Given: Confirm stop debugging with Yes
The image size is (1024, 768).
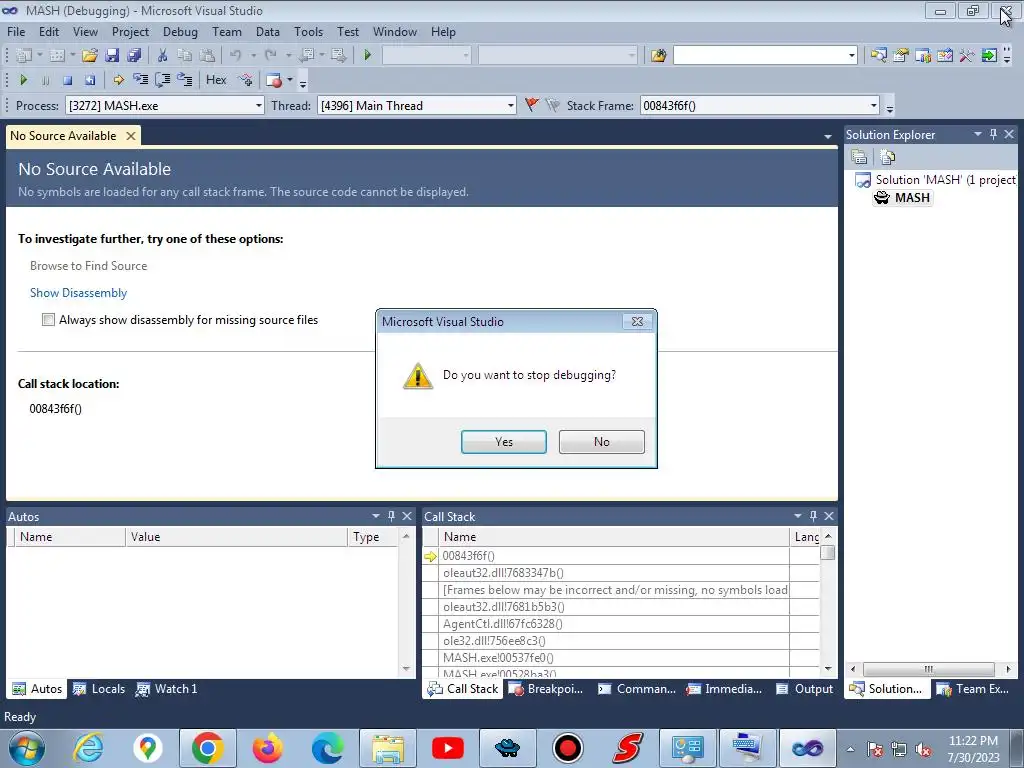Looking at the screenshot, I should [x=504, y=441].
